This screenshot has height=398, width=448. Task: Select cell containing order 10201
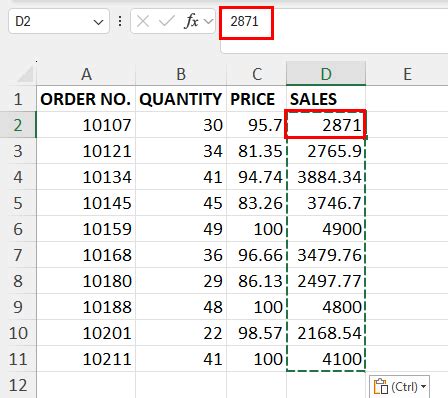click(86, 333)
